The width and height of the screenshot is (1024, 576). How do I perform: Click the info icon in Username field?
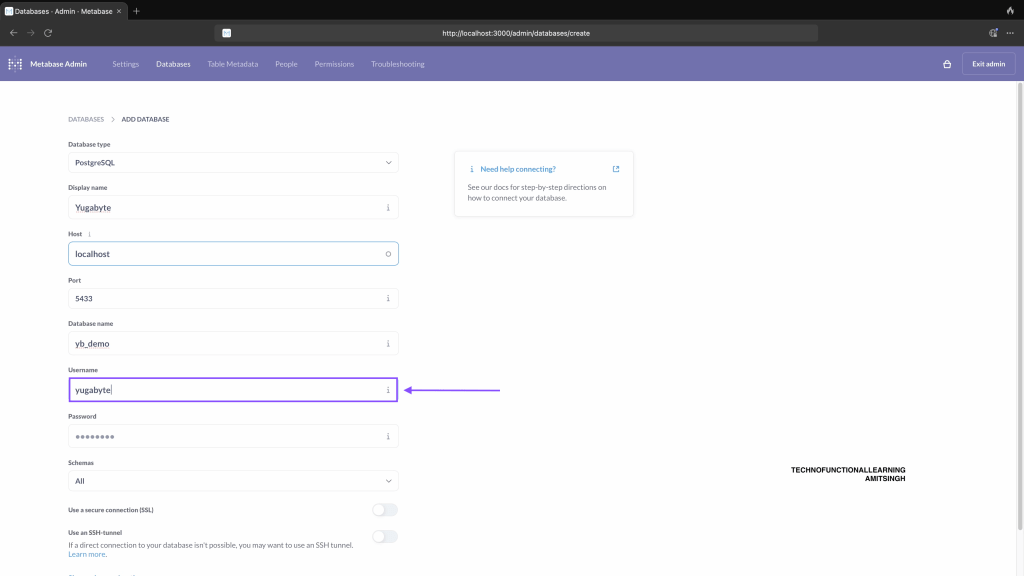[x=388, y=390]
